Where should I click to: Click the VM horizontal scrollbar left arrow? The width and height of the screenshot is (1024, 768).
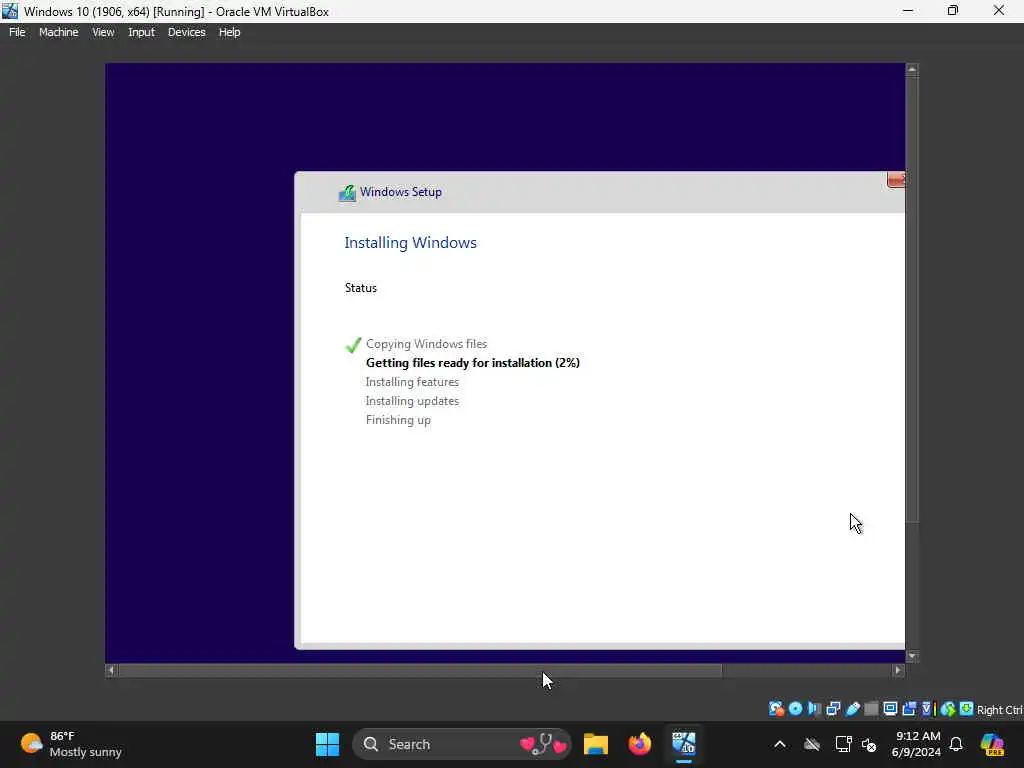(111, 670)
